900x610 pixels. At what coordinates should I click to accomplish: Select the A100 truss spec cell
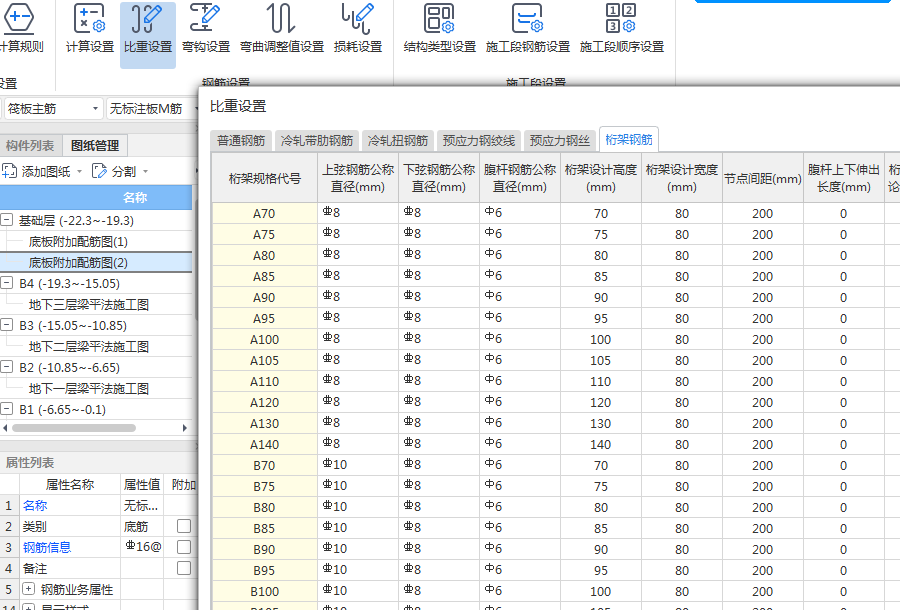click(265, 340)
